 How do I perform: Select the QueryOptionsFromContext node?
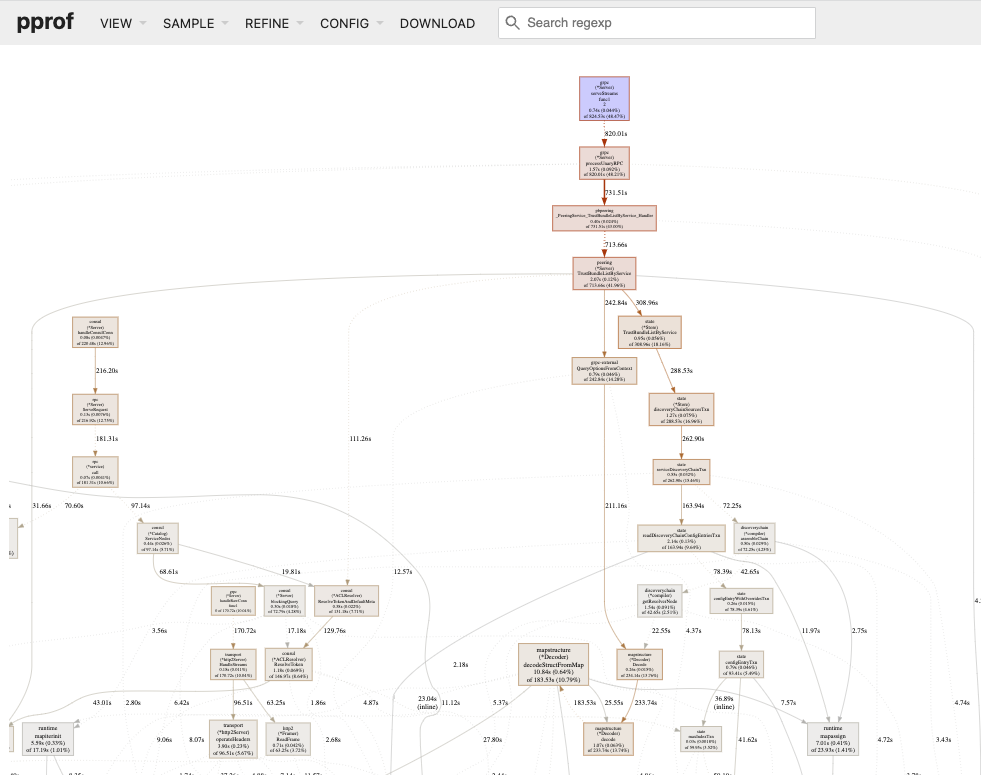(x=604, y=371)
